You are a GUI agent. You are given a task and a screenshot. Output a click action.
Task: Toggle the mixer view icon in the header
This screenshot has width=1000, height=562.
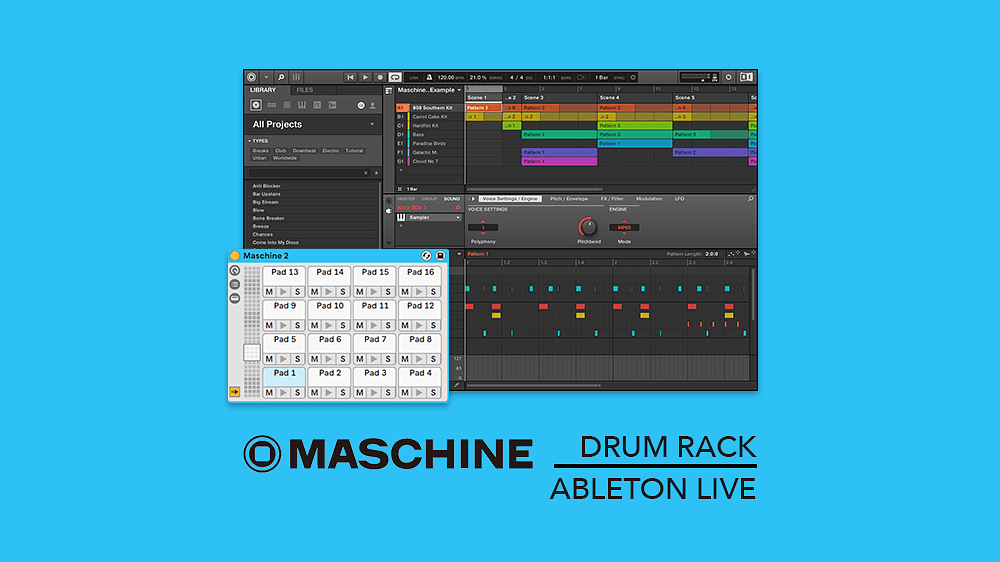coord(296,77)
